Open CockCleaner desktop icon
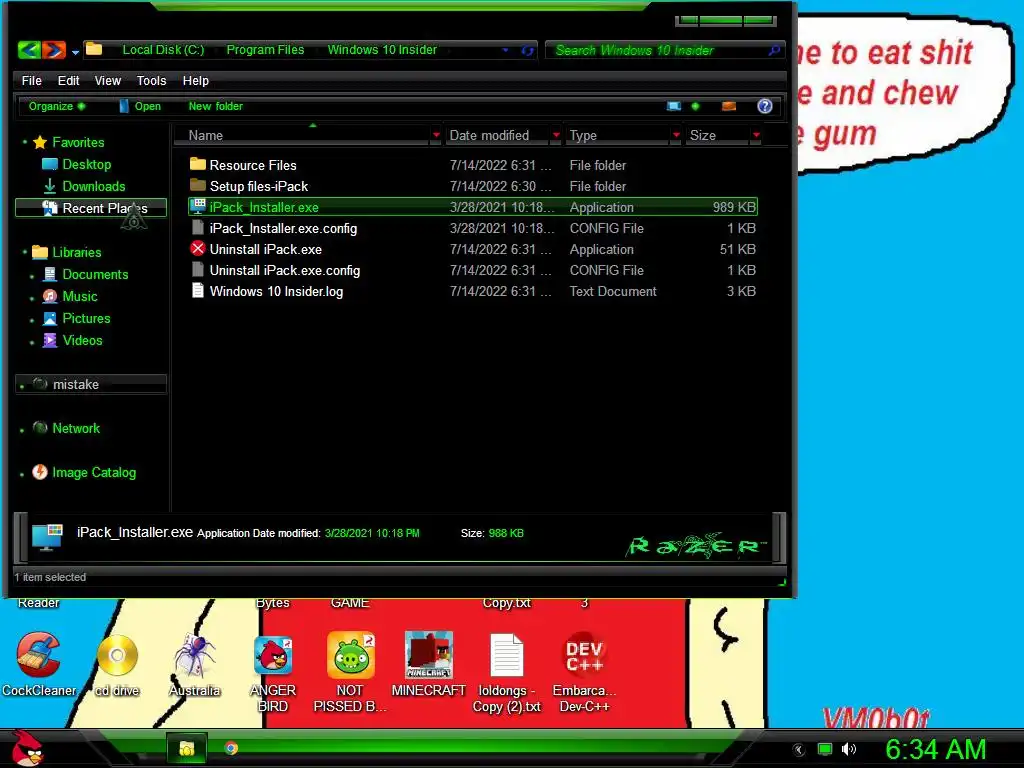1024x768 pixels. coord(39,665)
